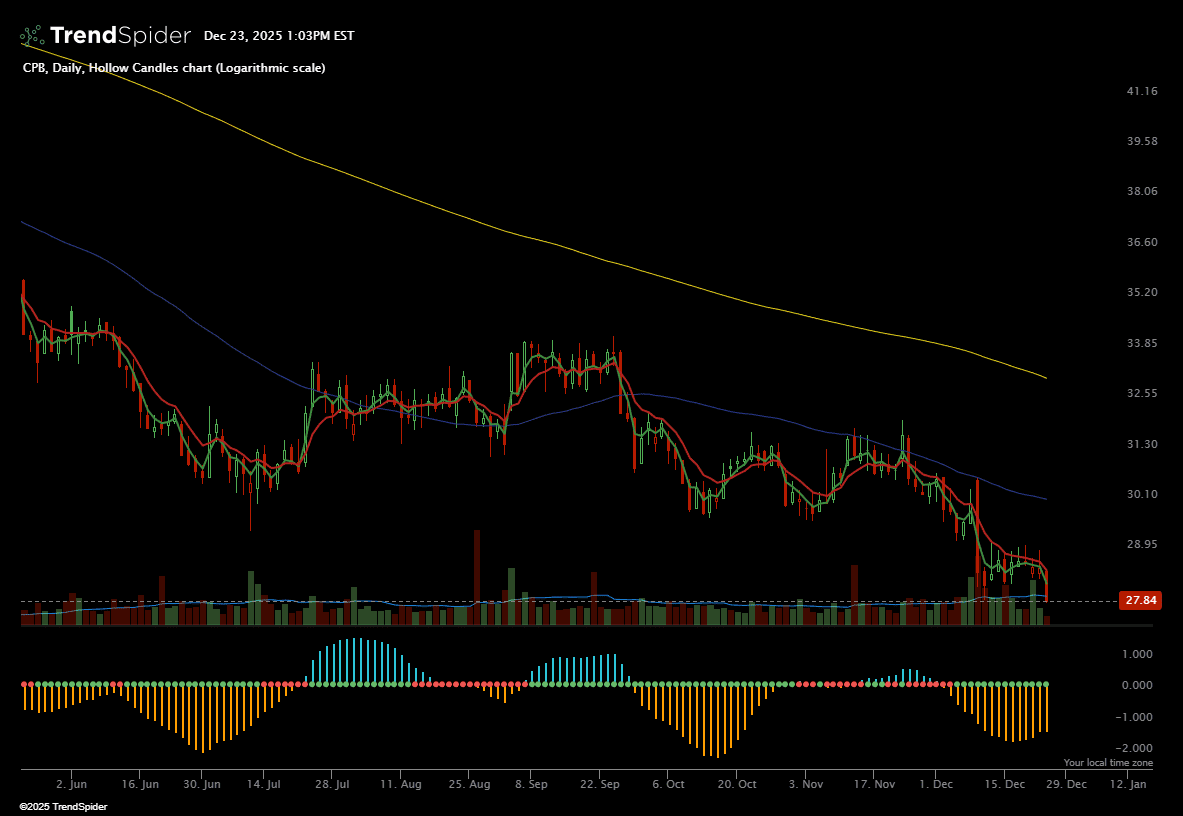
Task: Click the 1.000 indicator axis label
Action: (1140, 654)
